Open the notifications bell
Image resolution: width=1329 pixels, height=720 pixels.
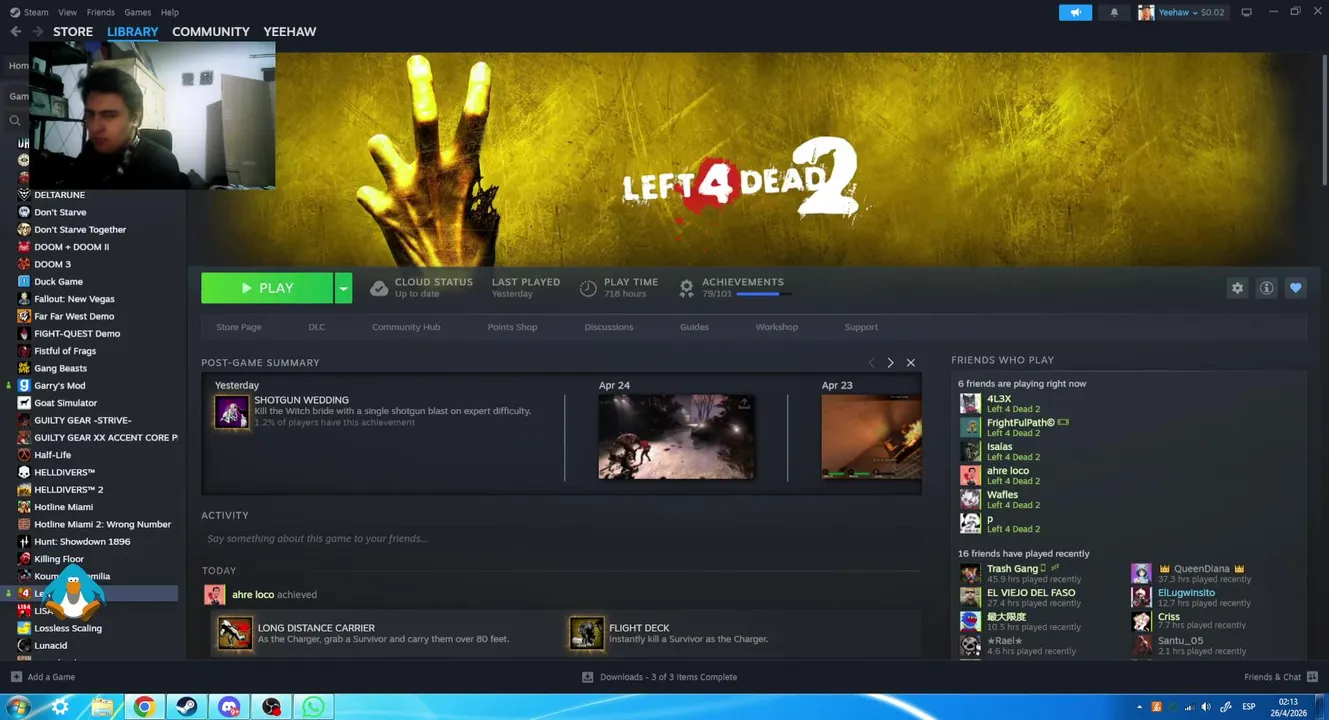[1114, 12]
